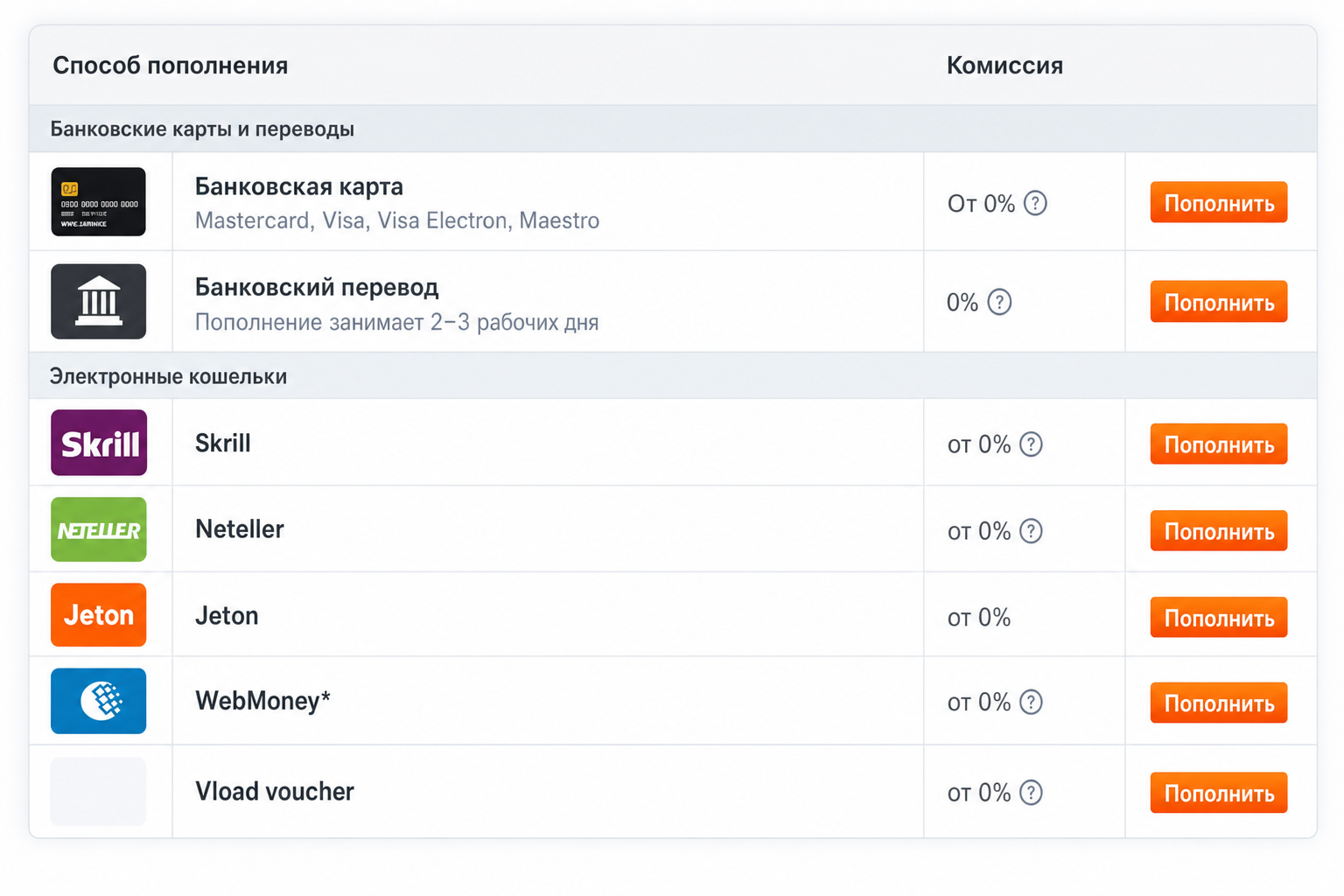This screenshot has height=896, width=1344.
Task: Click the 'Банковская карта' title
Action: click(x=299, y=186)
